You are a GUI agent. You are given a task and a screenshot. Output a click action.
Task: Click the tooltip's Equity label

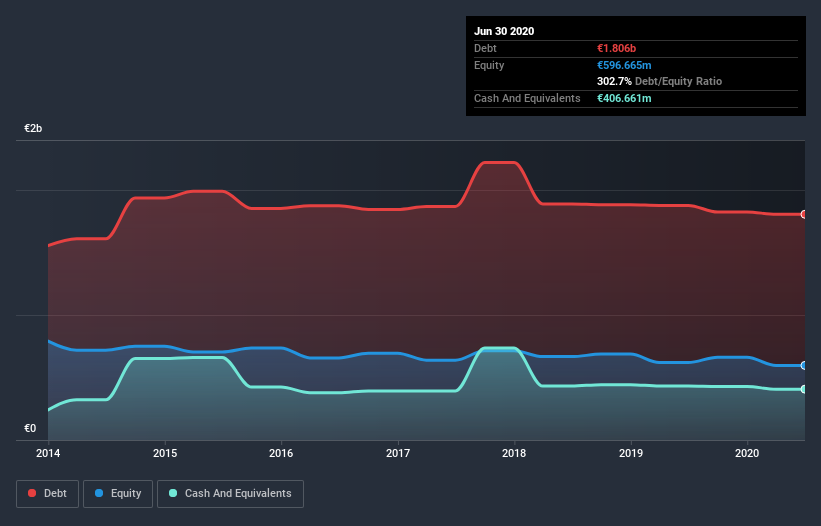tap(489, 65)
